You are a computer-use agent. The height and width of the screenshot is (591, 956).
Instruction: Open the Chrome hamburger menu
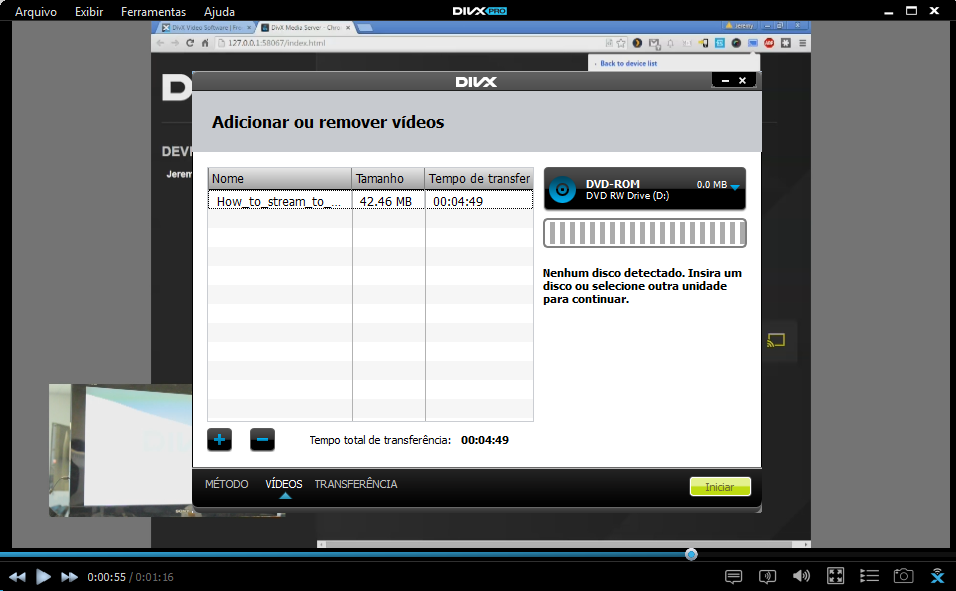802,43
